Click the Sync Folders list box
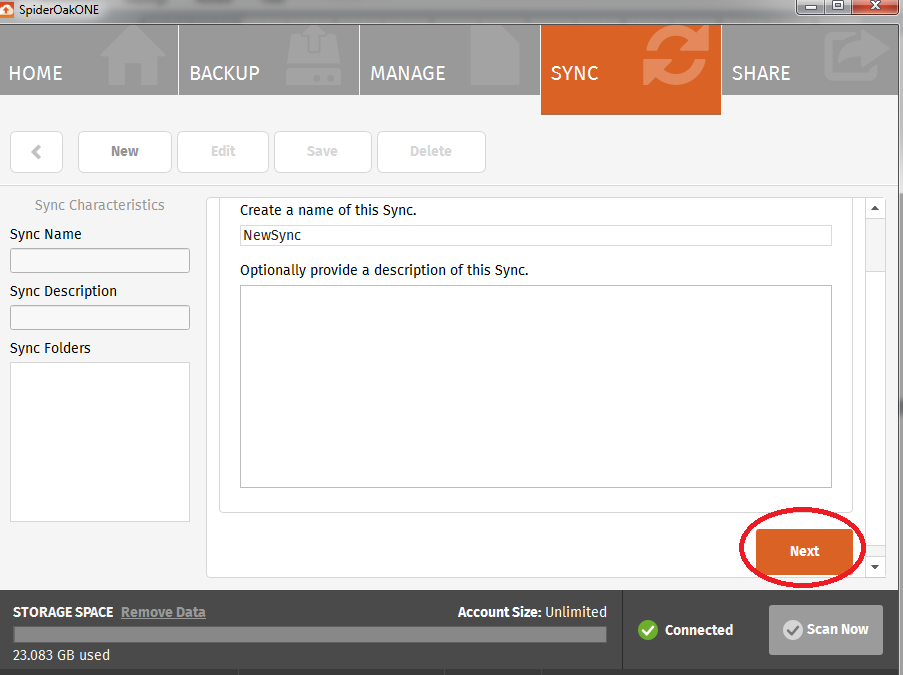The height and width of the screenshot is (675, 903). pos(100,442)
